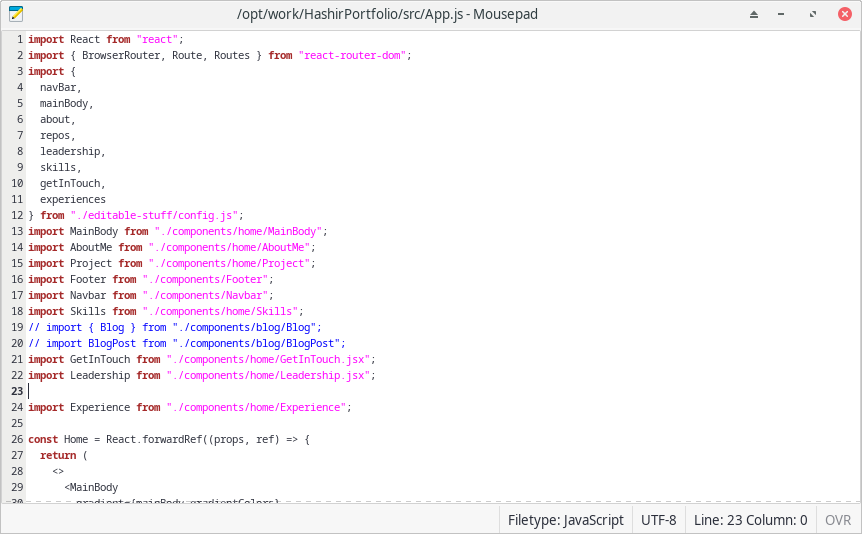Viewport: 862px width, 534px height.
Task: Click "./components/Navbar" path
Action: [205, 295]
